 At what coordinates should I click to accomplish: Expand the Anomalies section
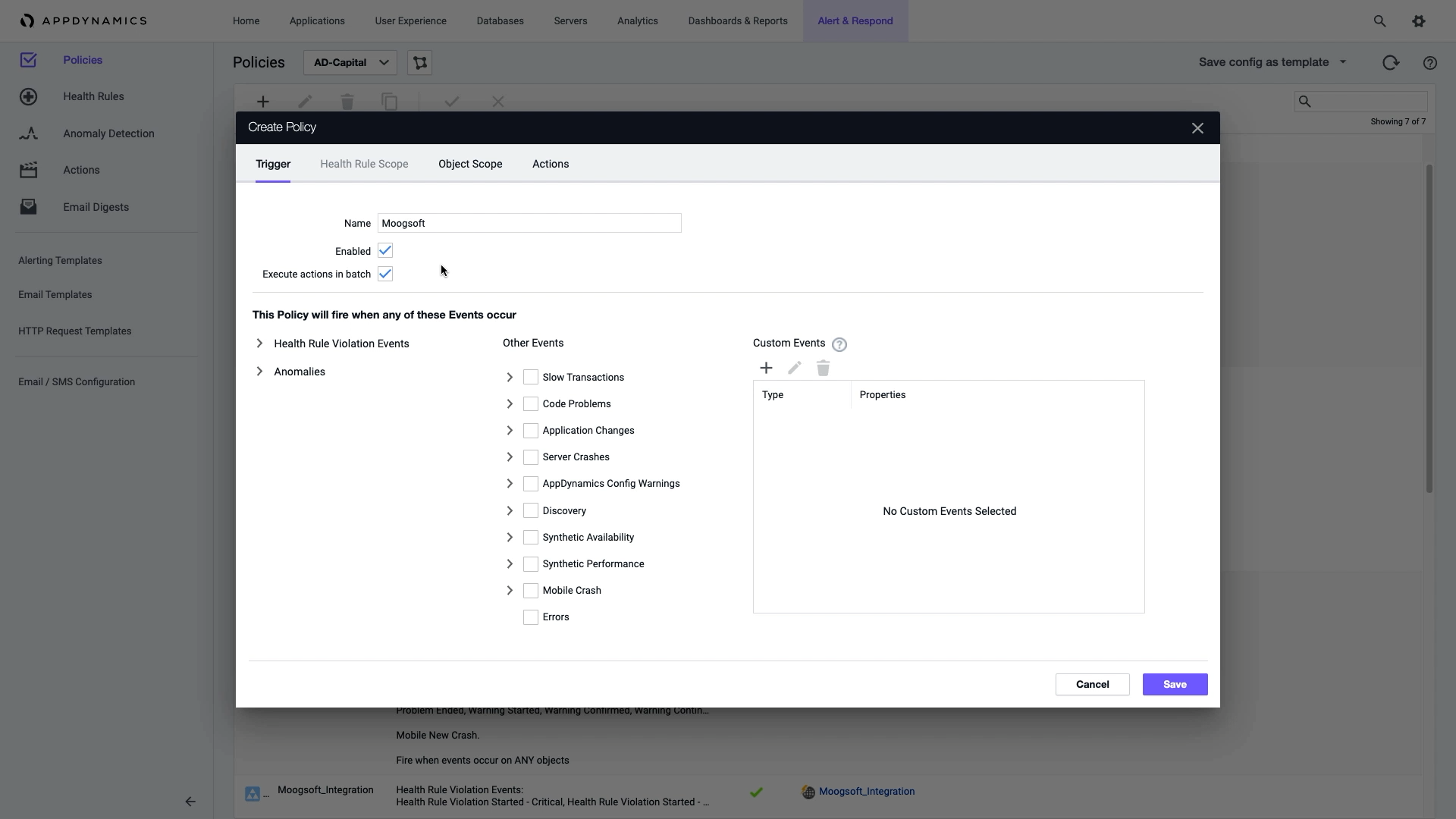coord(259,372)
